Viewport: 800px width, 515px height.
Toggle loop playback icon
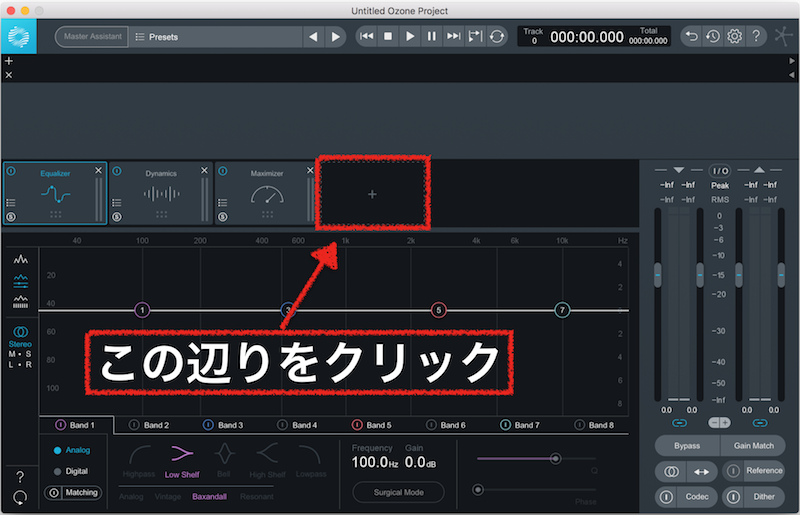(x=496, y=36)
